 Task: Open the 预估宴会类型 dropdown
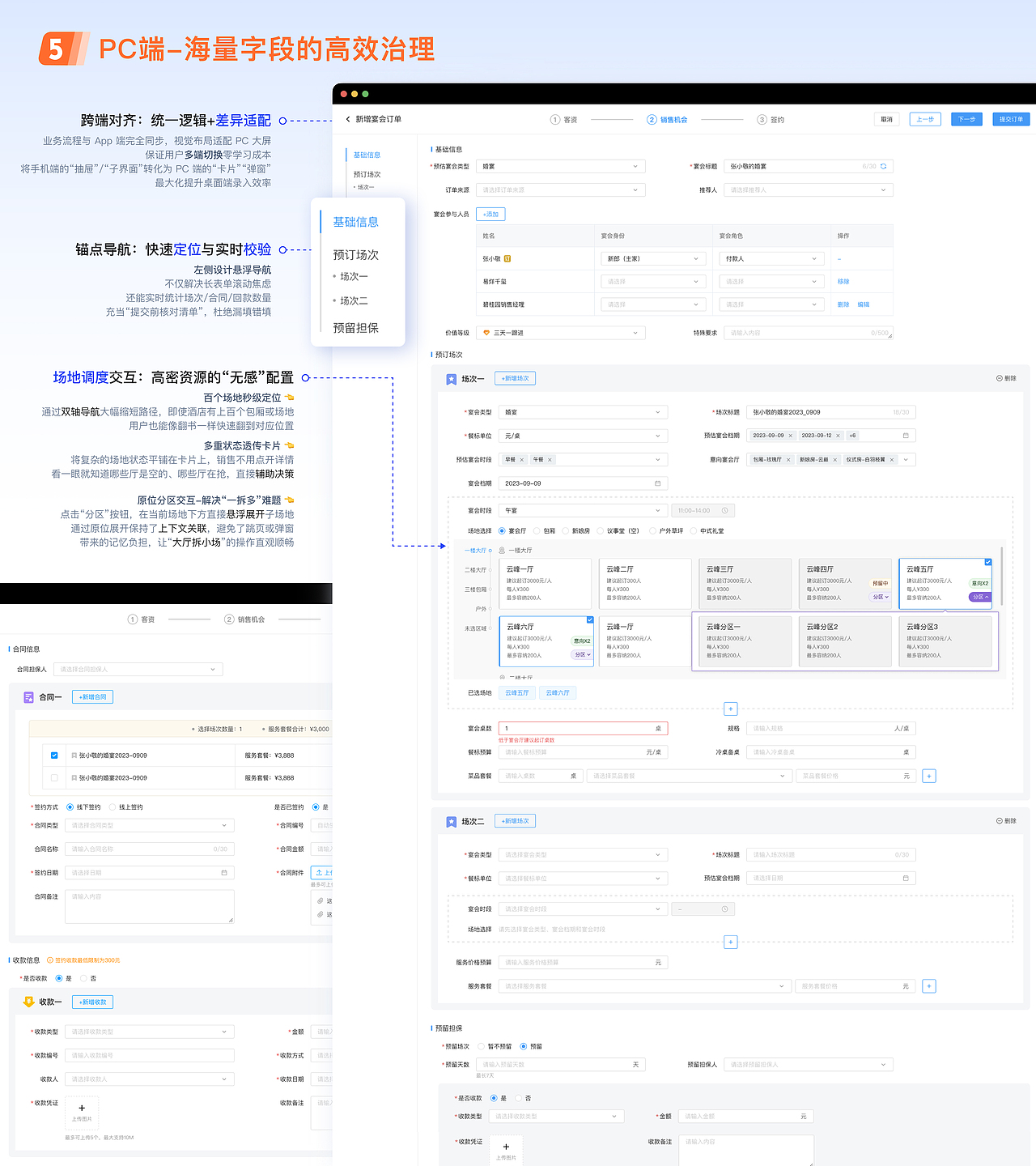point(560,166)
